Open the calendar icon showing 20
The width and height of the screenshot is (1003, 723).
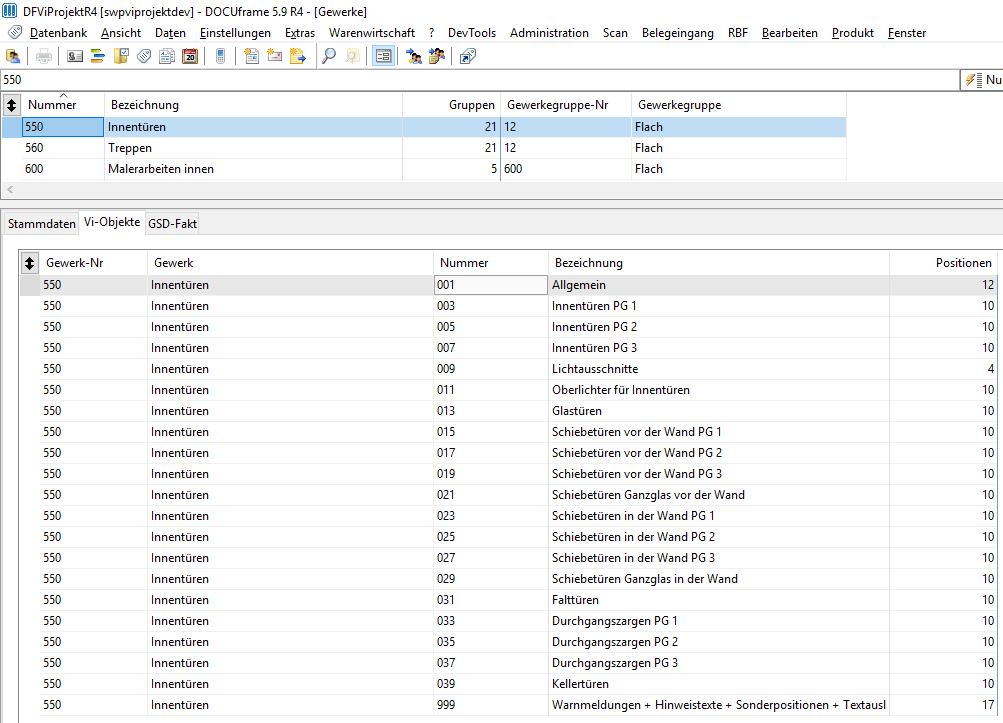[x=190, y=56]
